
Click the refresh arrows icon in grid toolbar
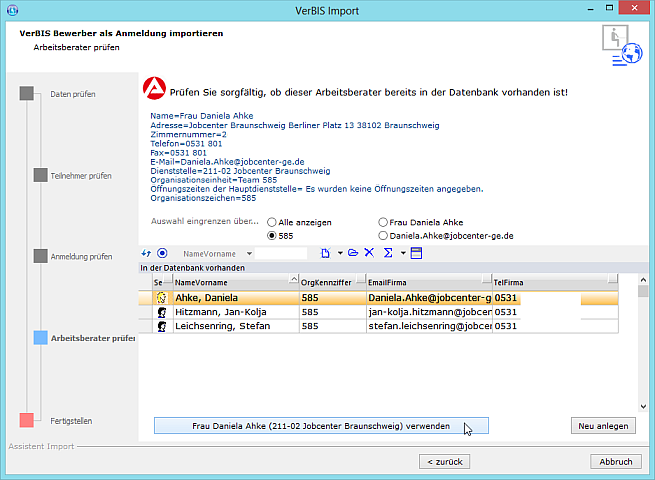tap(146, 253)
